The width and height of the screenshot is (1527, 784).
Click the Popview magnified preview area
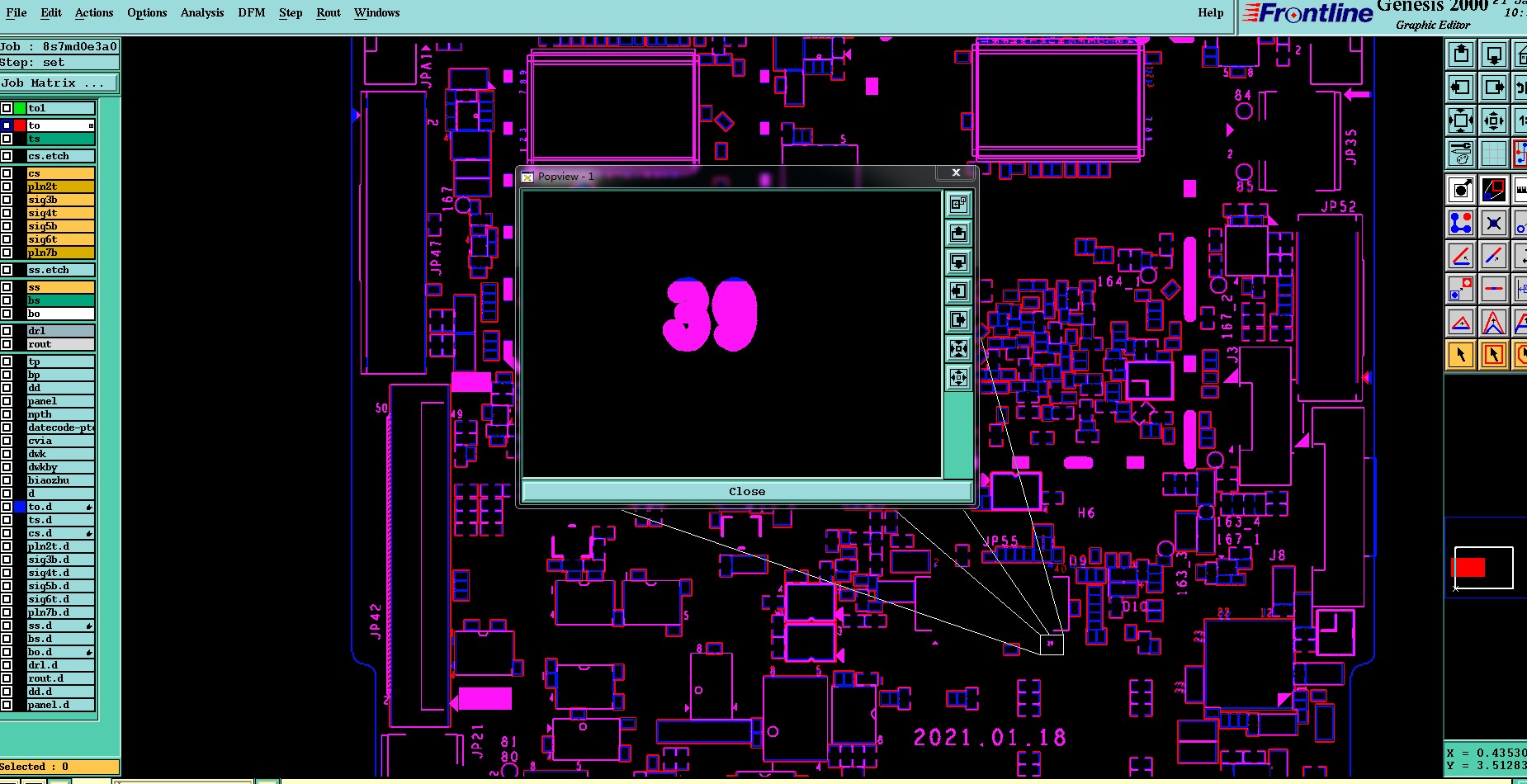(x=732, y=334)
